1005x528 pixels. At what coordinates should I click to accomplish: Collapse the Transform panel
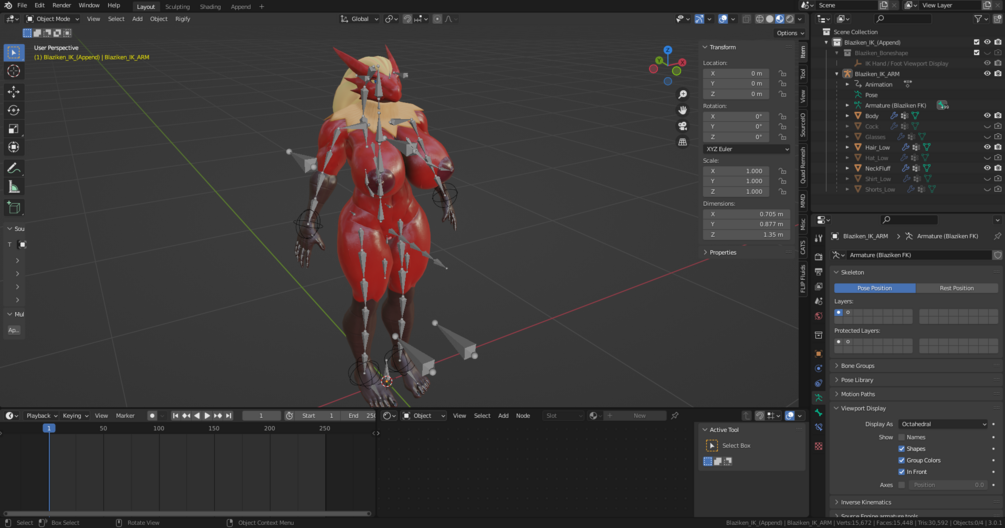722,47
